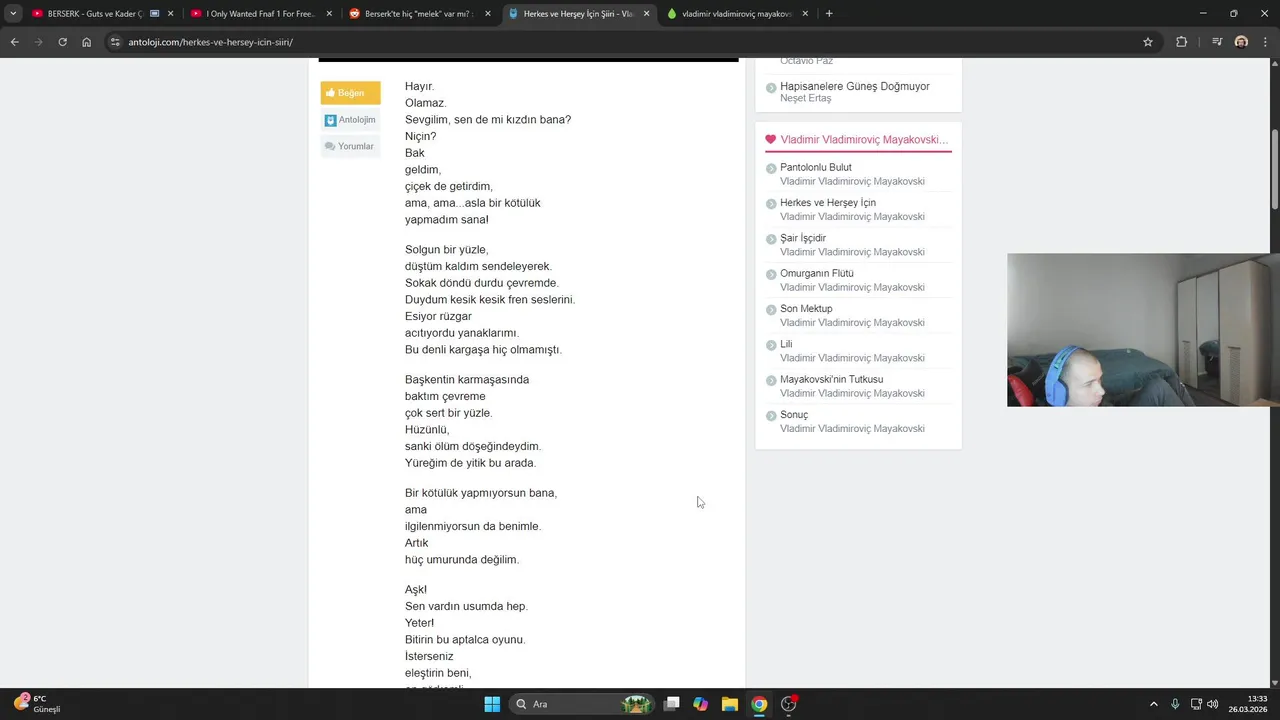Open Herkes ve Herşey İçin sidebar link
The width and height of the screenshot is (1280, 720).
(x=828, y=203)
